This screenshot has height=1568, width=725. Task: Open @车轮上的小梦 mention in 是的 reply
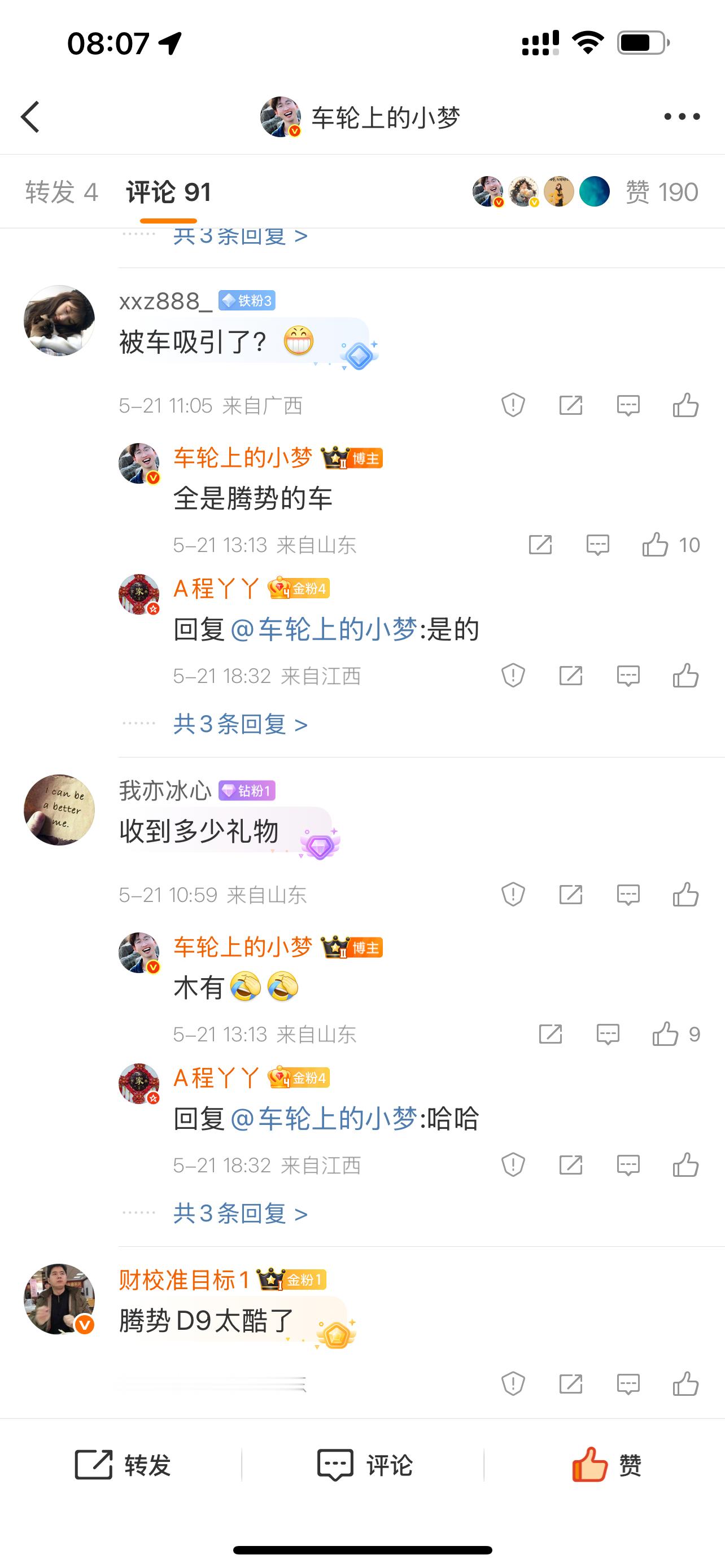324,629
